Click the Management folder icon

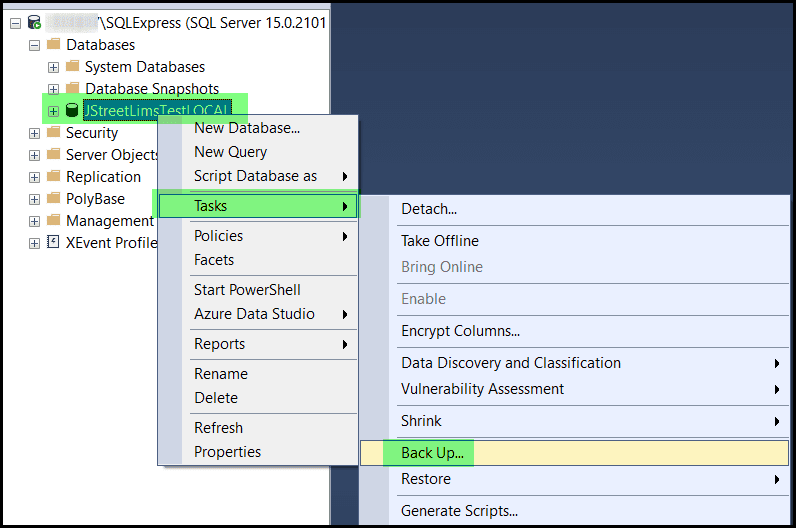[54, 220]
